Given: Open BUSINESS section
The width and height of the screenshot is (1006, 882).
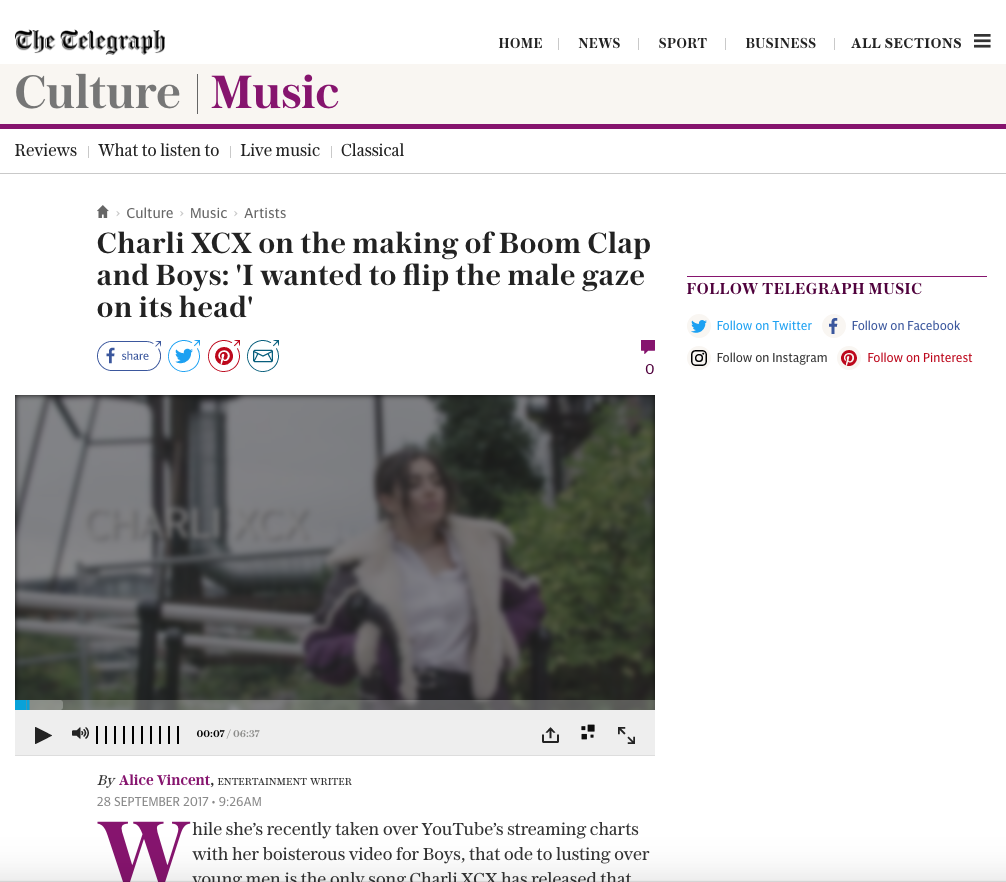Looking at the screenshot, I should pos(781,43).
